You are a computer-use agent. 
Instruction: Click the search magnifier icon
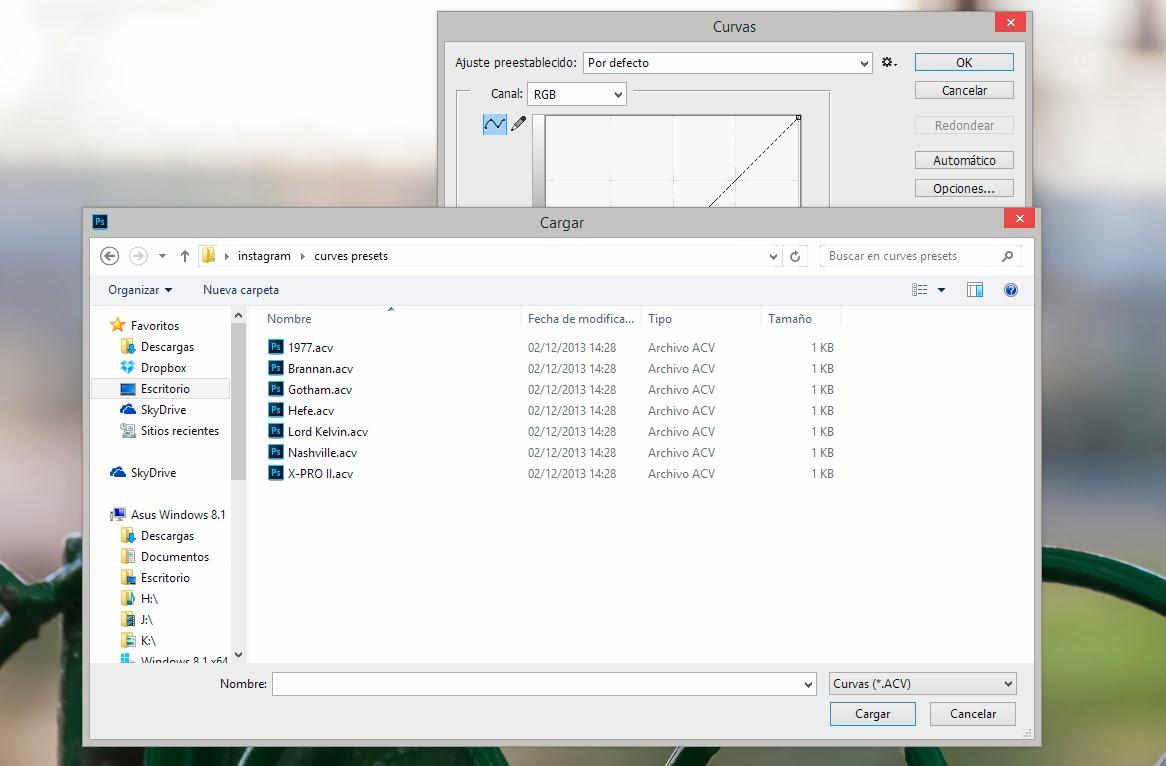(1008, 256)
